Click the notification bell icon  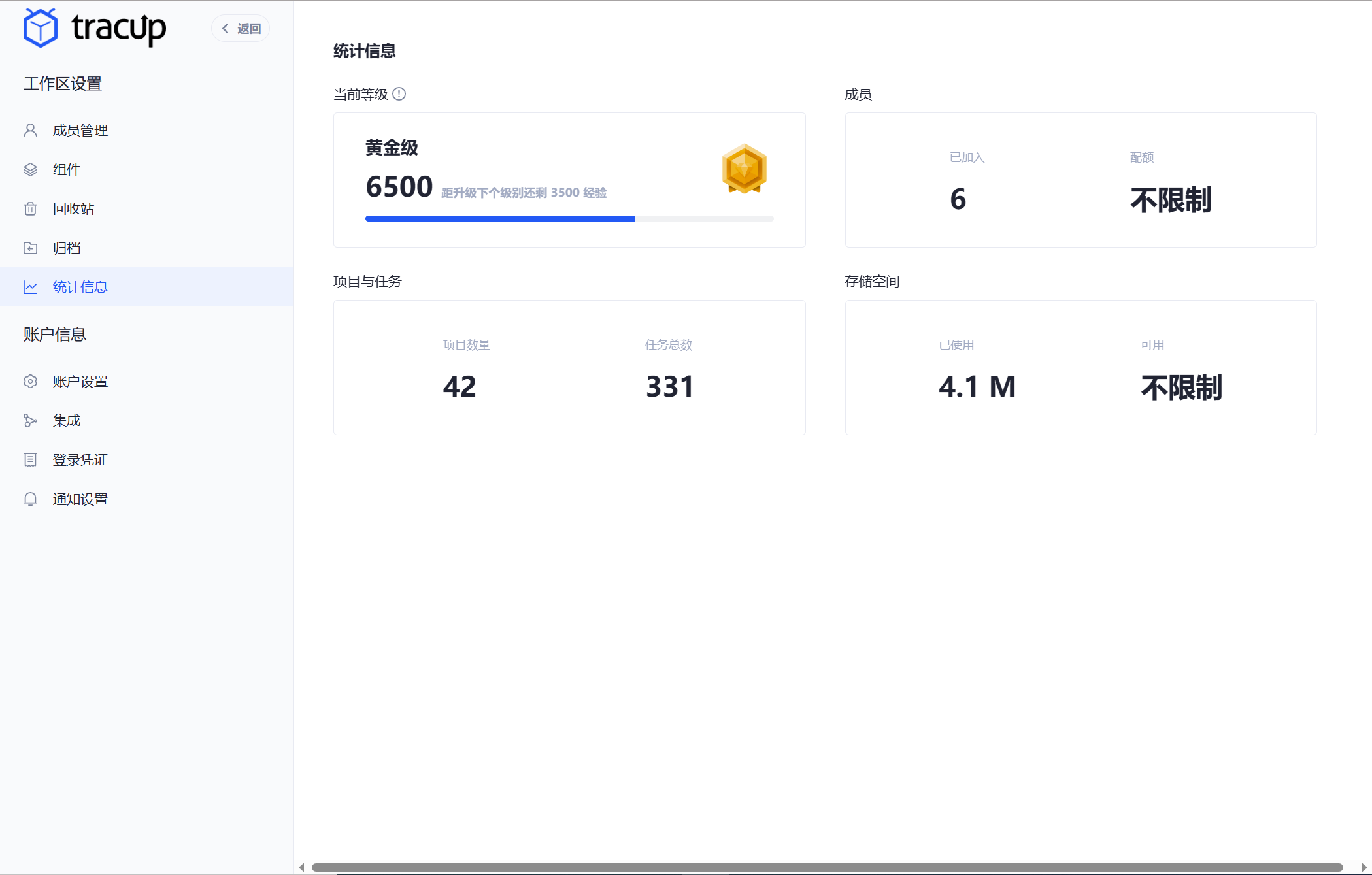point(30,499)
